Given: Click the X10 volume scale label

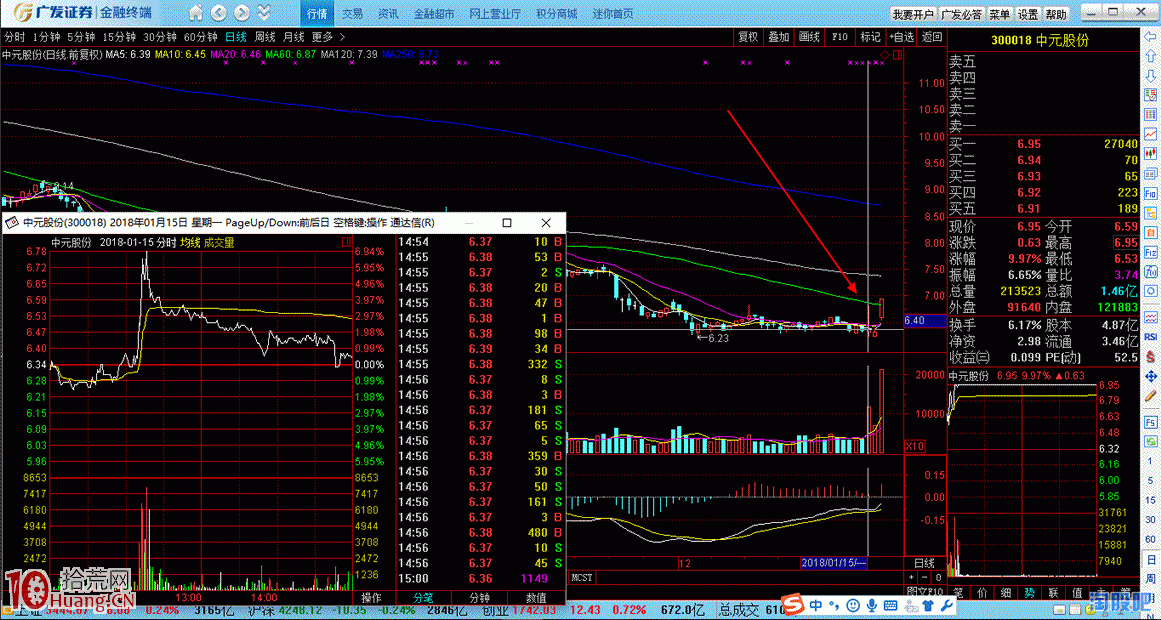Looking at the screenshot, I should 914,446.
